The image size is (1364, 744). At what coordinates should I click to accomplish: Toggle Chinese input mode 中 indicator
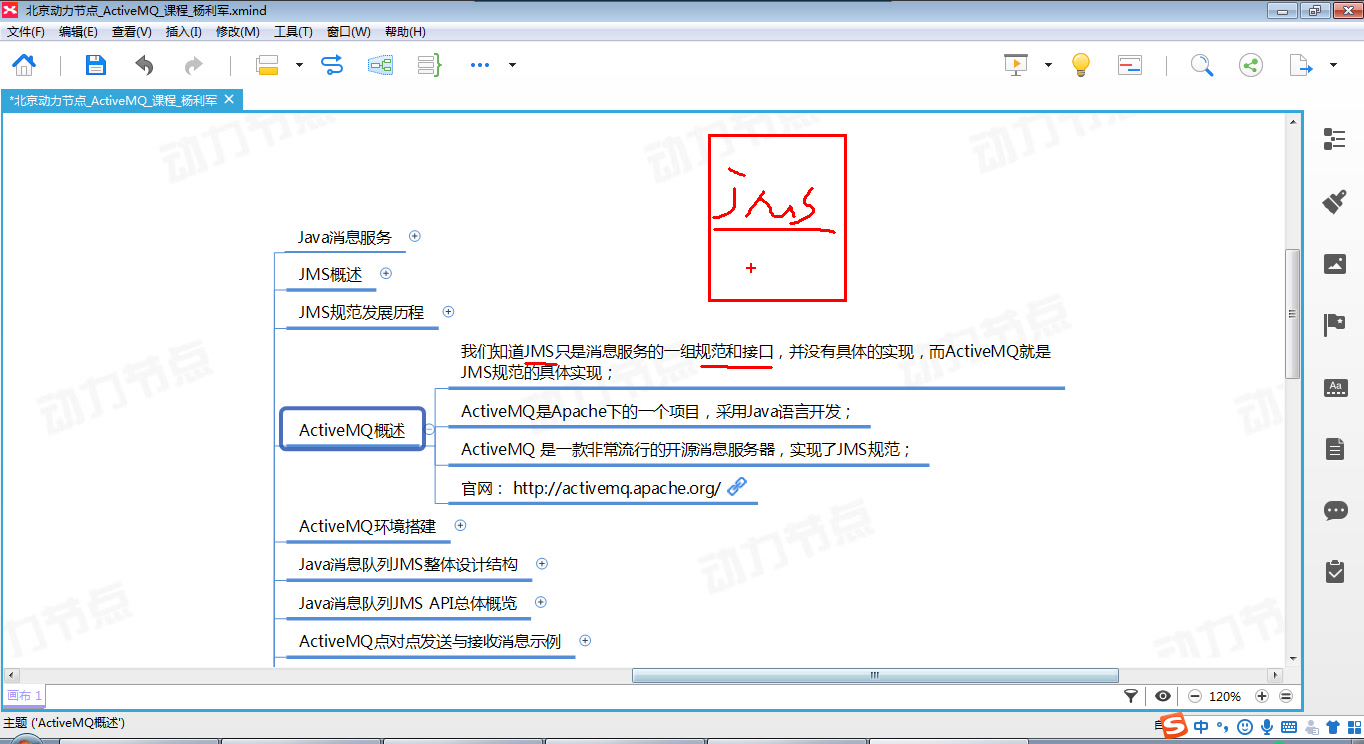pyautogui.click(x=1201, y=727)
